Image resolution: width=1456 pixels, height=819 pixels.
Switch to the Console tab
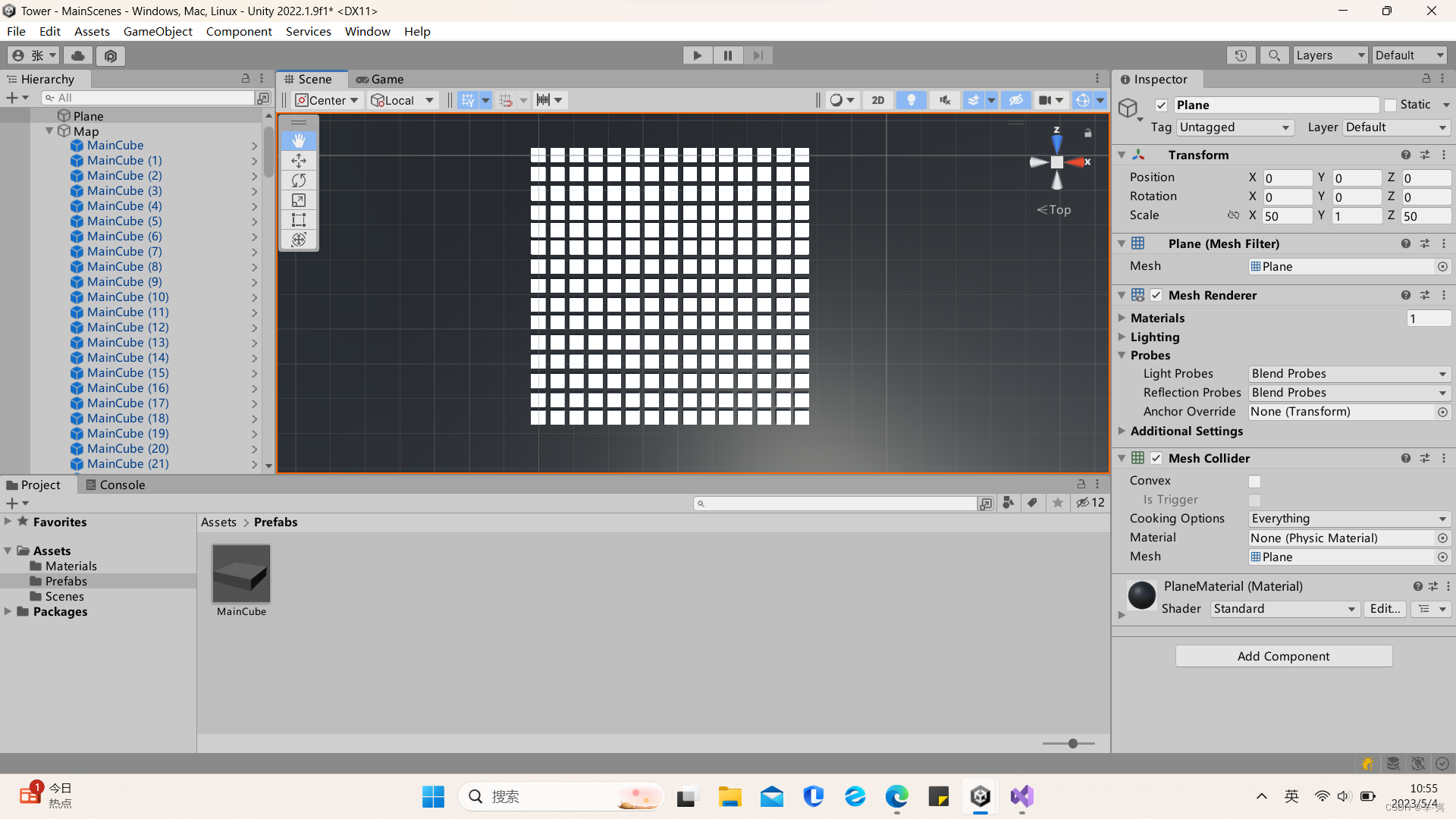(115, 485)
